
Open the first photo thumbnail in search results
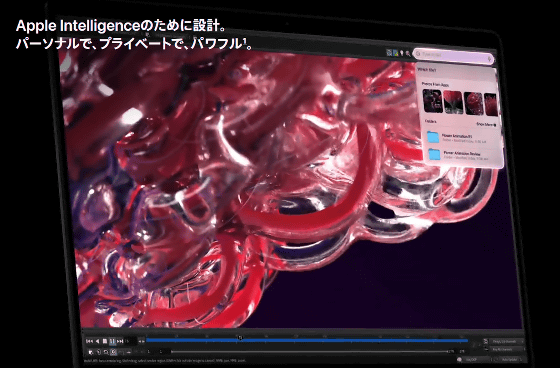(x=432, y=101)
